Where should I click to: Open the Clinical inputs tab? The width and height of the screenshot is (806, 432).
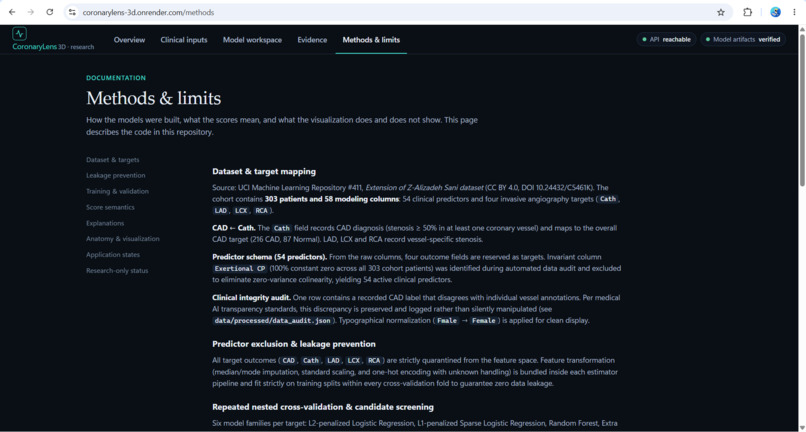[184, 40]
